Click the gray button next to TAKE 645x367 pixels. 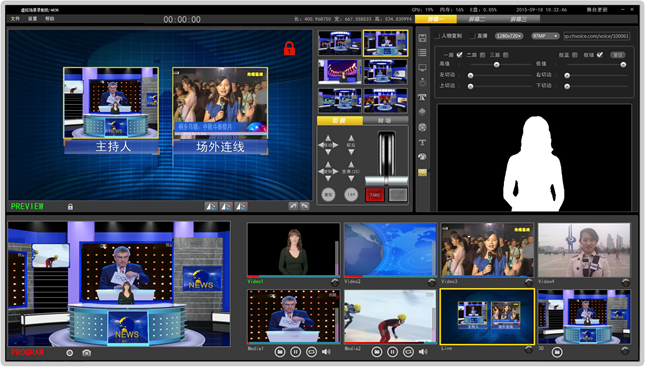click(398, 195)
